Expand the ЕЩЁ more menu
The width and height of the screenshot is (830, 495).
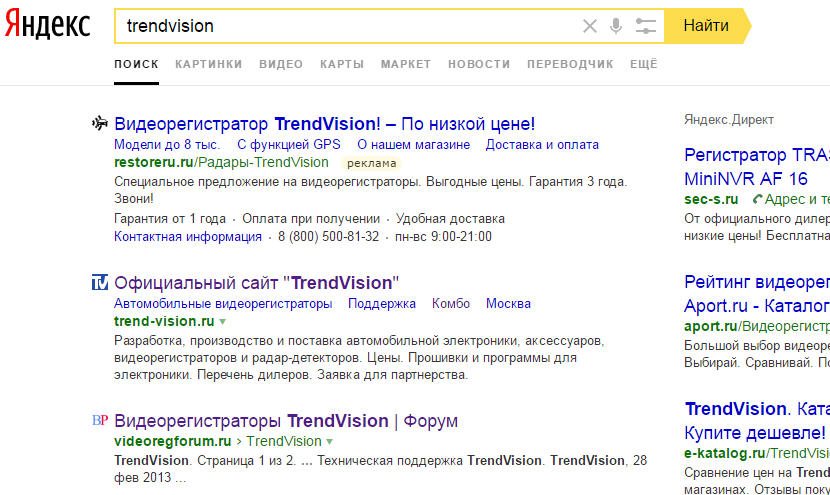[x=644, y=64]
